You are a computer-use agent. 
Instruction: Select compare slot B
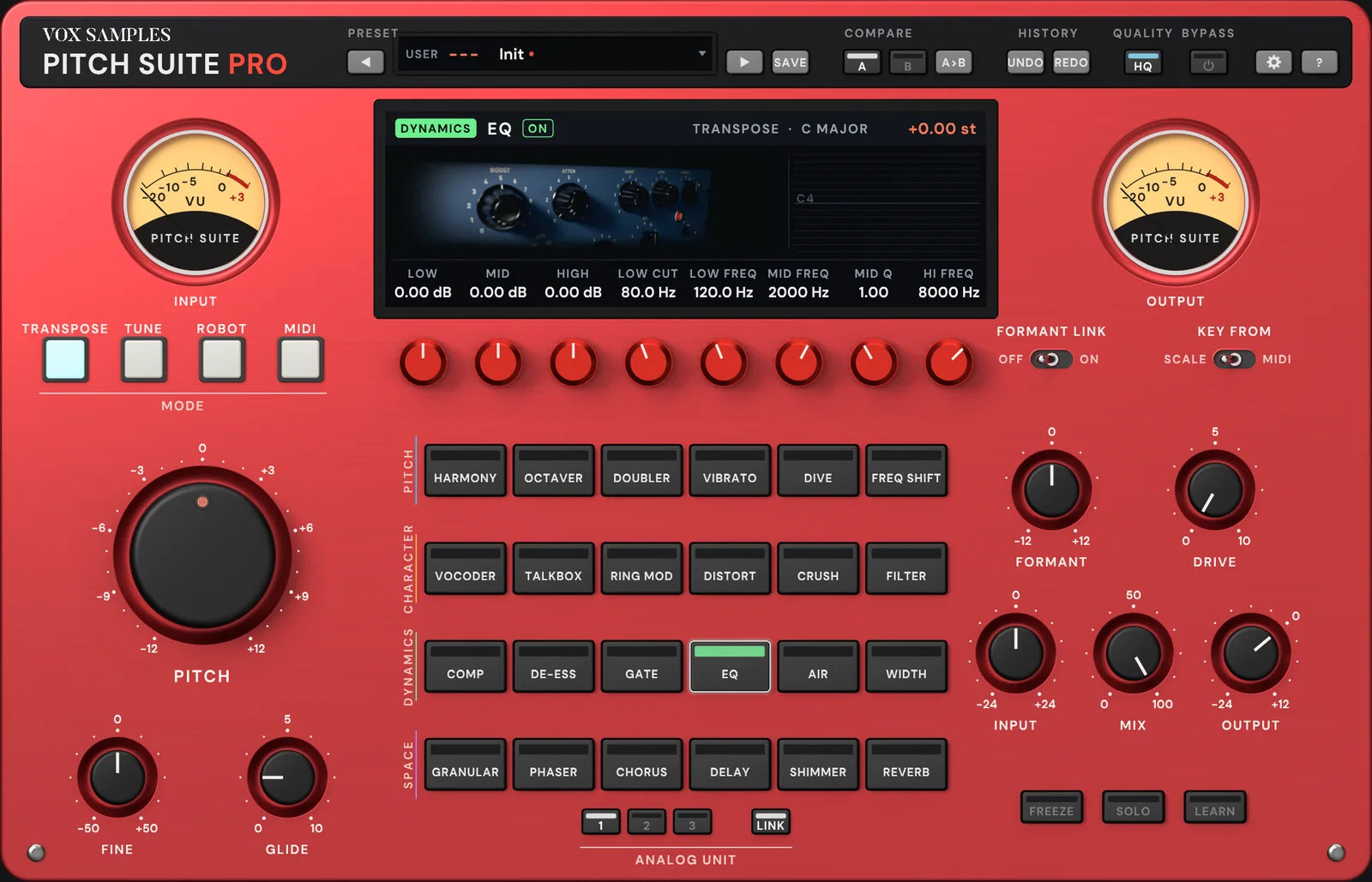click(907, 63)
